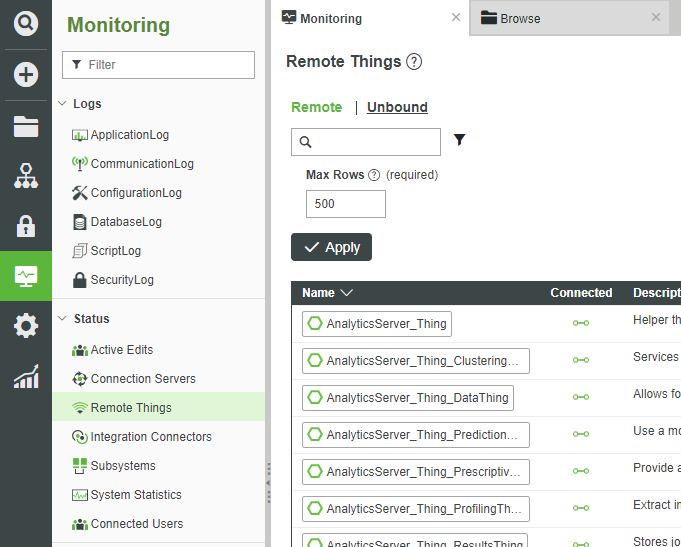The width and height of the screenshot is (681, 547).
Task: Click the plus New icon in sidebar
Action: click(x=26, y=75)
